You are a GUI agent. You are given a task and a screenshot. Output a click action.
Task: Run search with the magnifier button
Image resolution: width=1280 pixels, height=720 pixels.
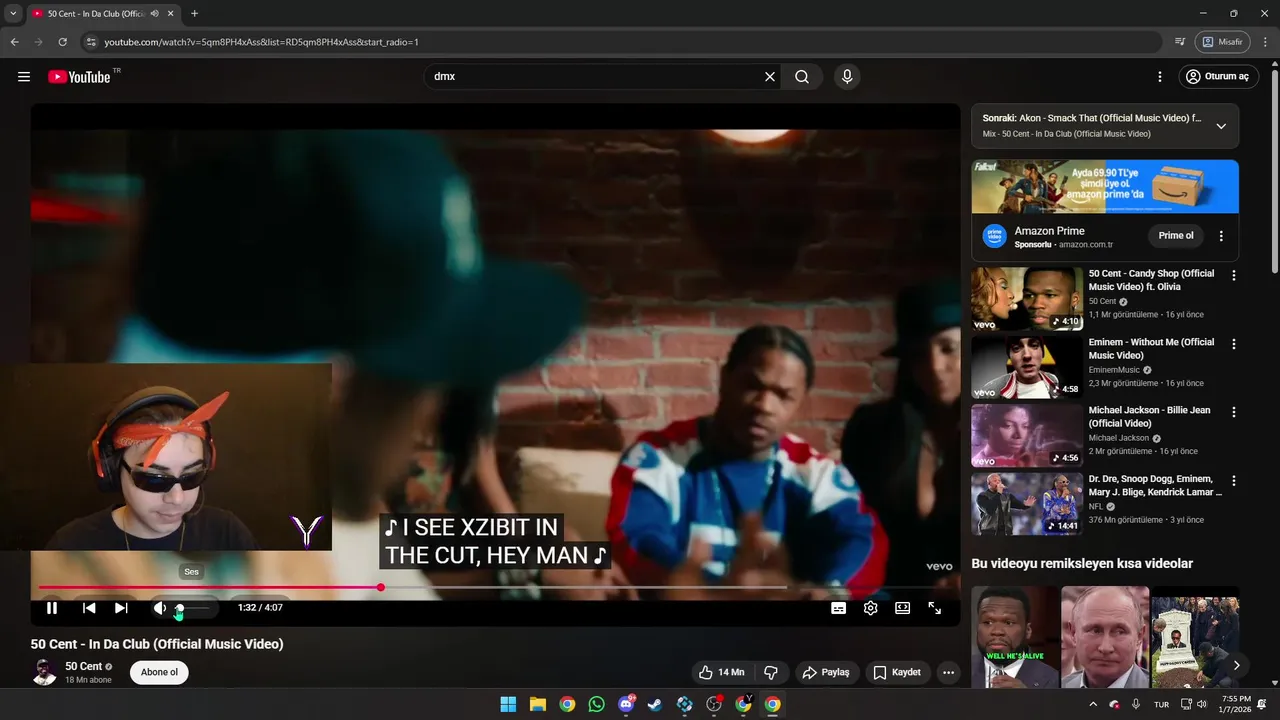[x=802, y=77]
